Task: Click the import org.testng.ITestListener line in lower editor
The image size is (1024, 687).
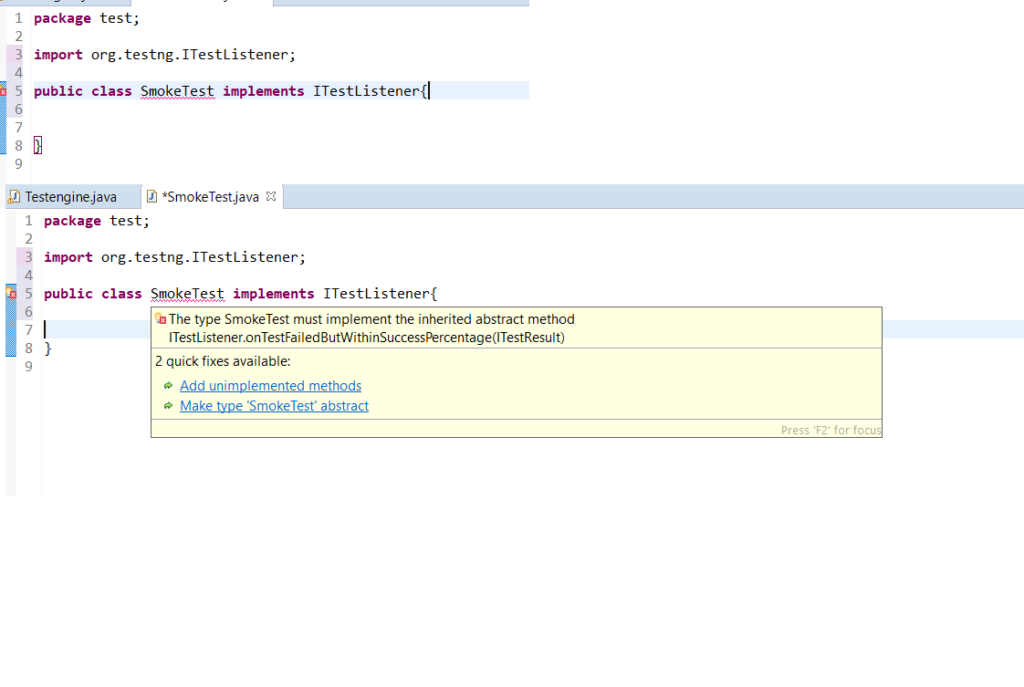Action: pos(174,257)
